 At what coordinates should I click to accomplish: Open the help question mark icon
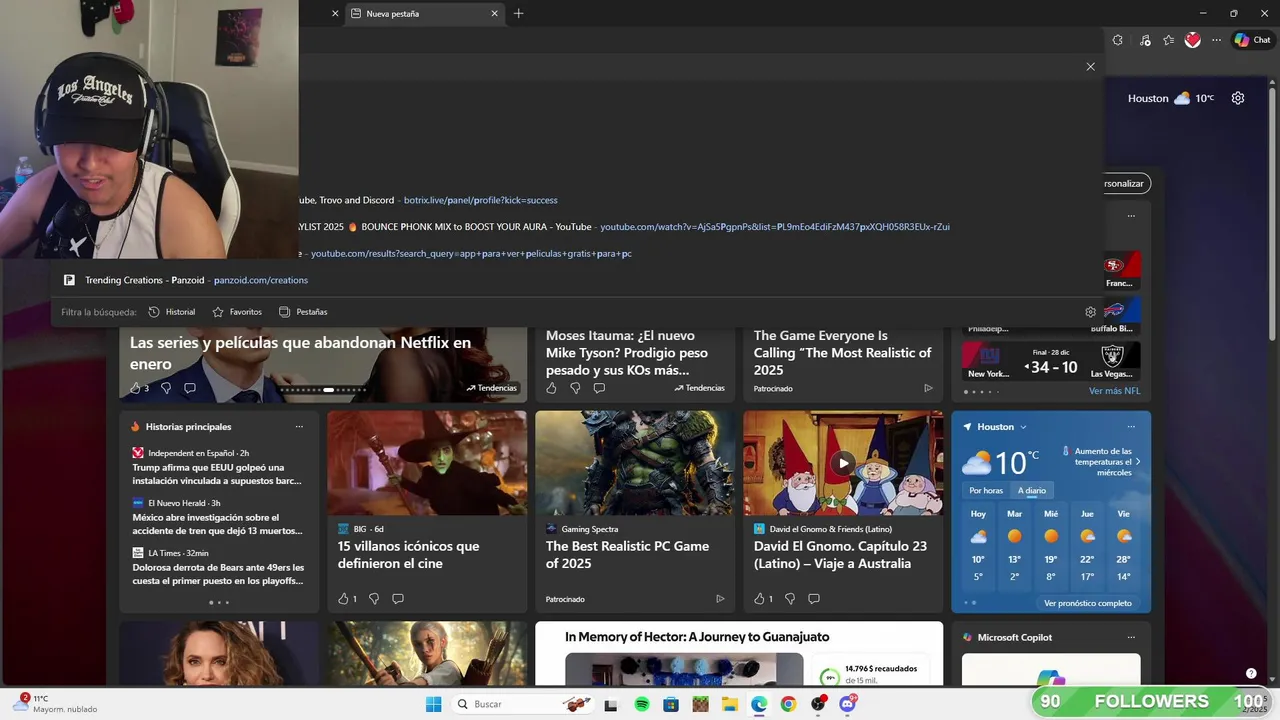click(x=1251, y=673)
